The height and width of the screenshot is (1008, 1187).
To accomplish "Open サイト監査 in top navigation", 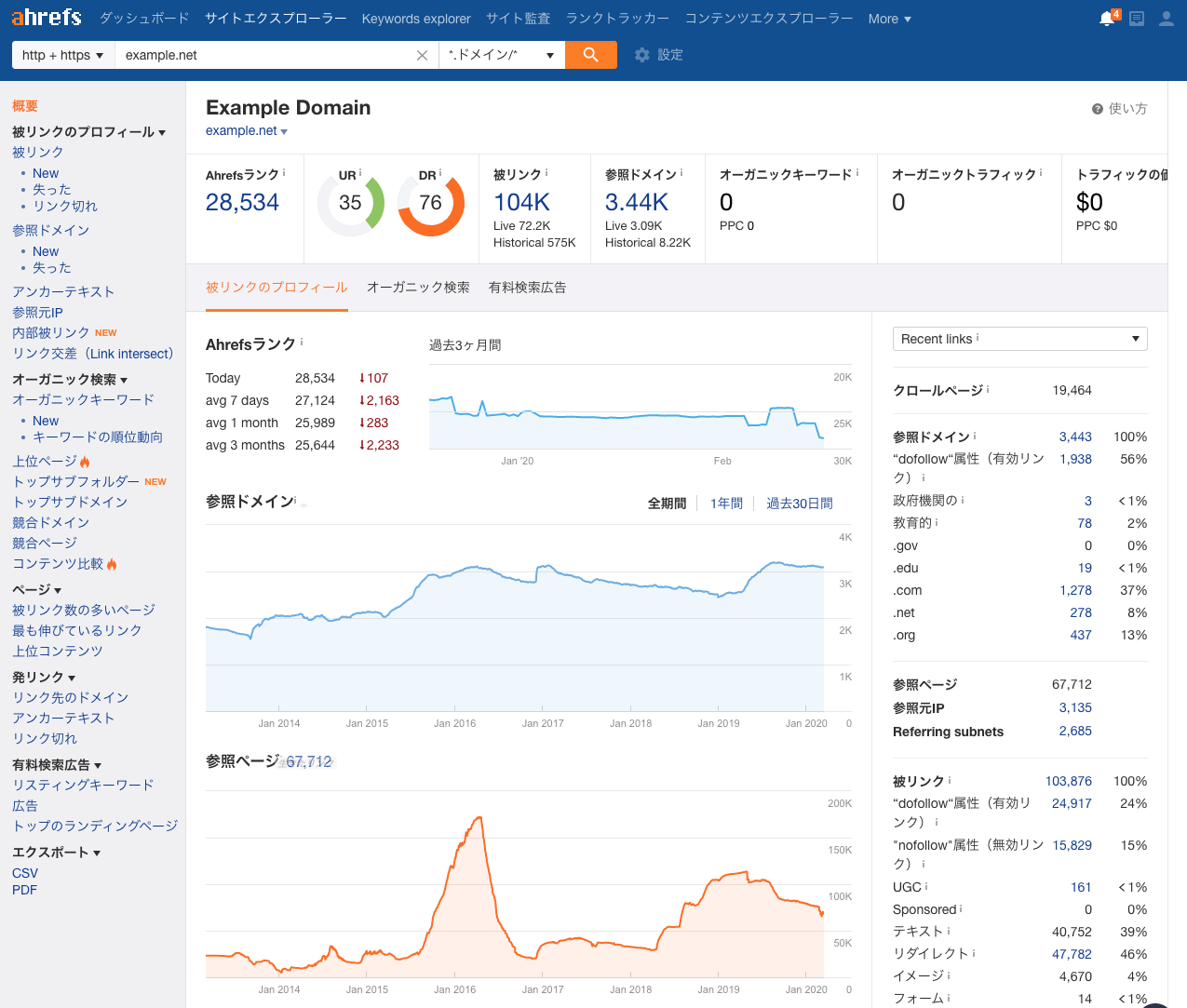I will click(519, 19).
